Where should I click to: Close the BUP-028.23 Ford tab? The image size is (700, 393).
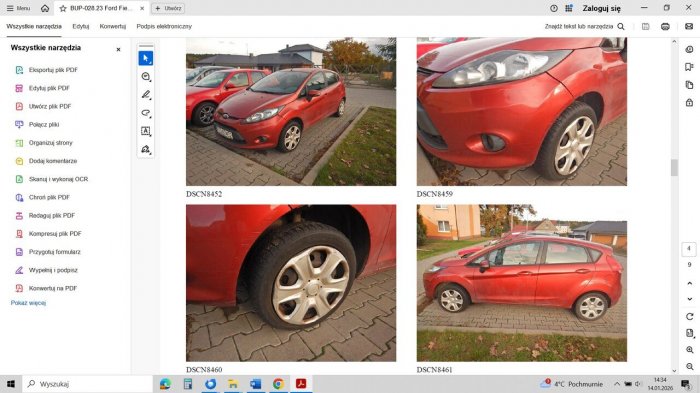[x=142, y=8]
